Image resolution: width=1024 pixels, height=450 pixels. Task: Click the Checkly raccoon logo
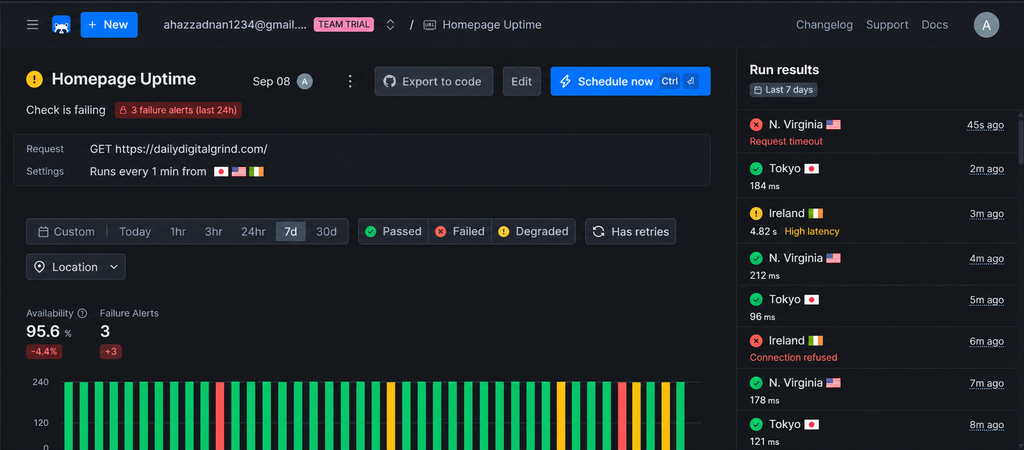coord(61,25)
